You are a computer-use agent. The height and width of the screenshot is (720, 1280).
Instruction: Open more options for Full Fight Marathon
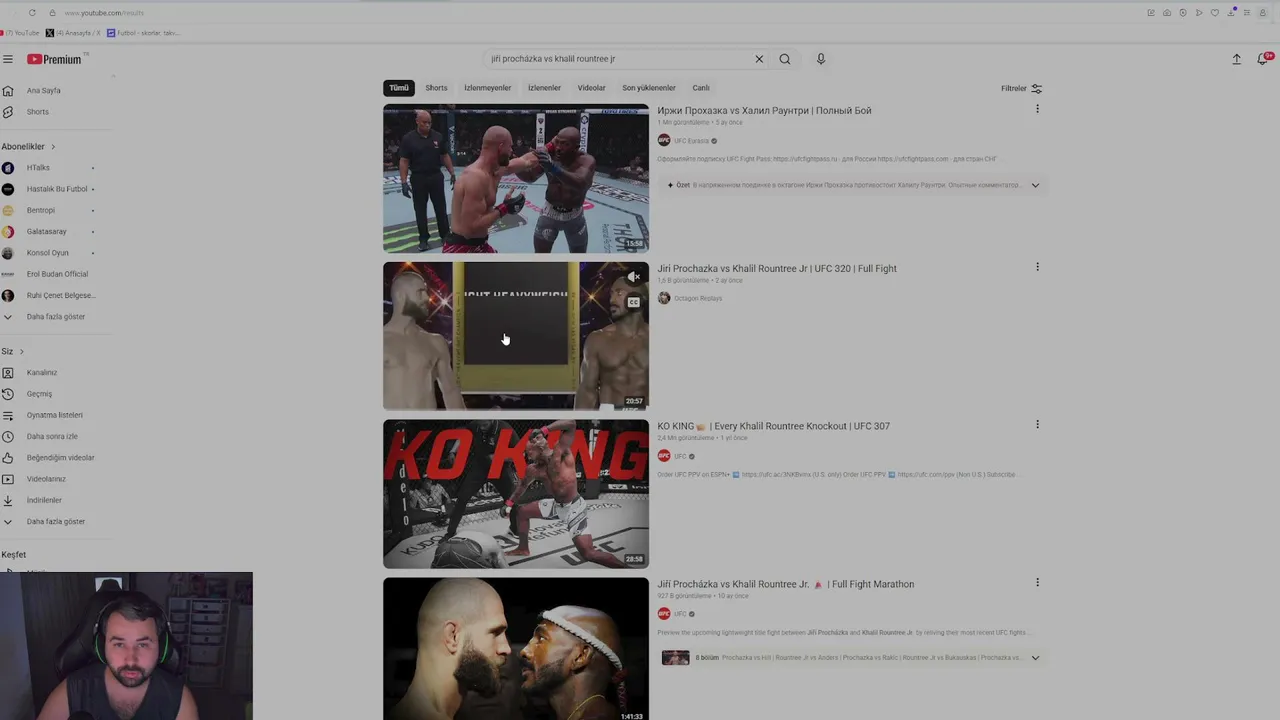coord(1037,582)
